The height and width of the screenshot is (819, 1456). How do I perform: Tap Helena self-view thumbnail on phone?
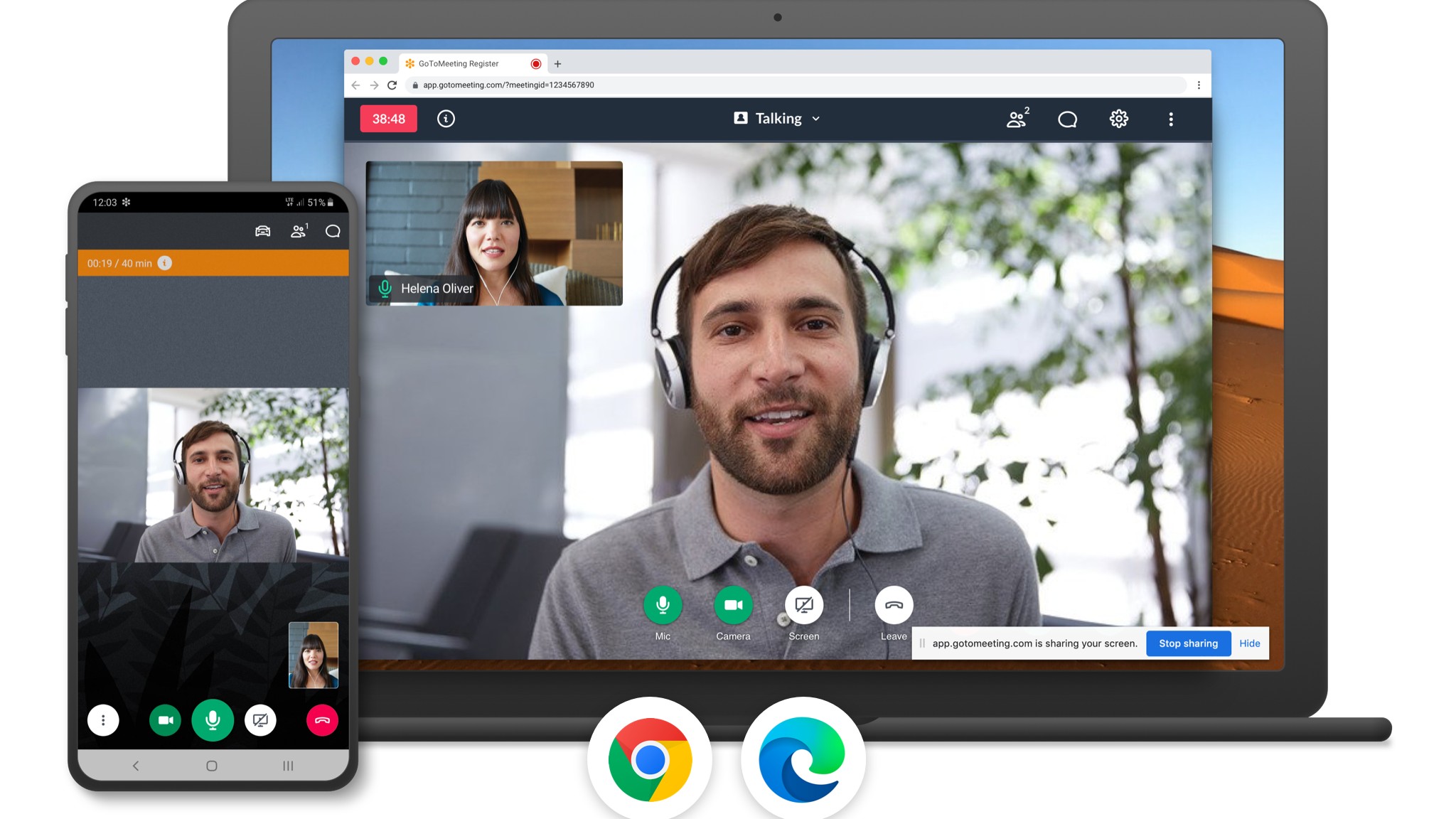(x=314, y=655)
